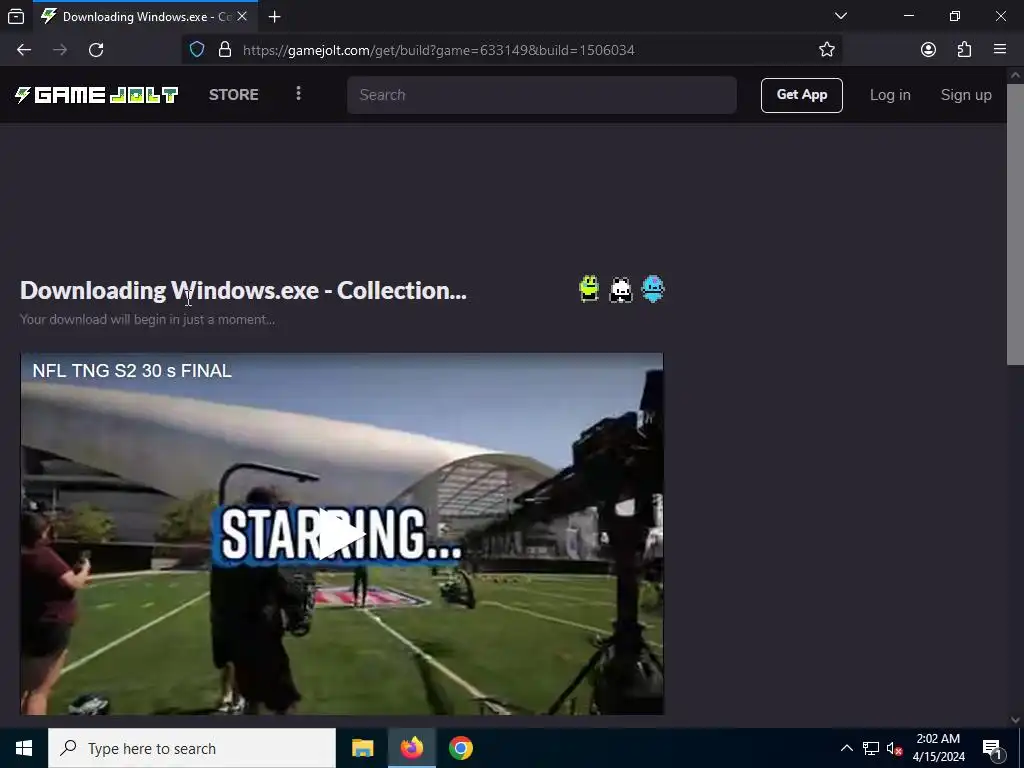This screenshot has width=1024, height=768.
Task: Click the scrollbar up arrow
Action: coord(1015,75)
